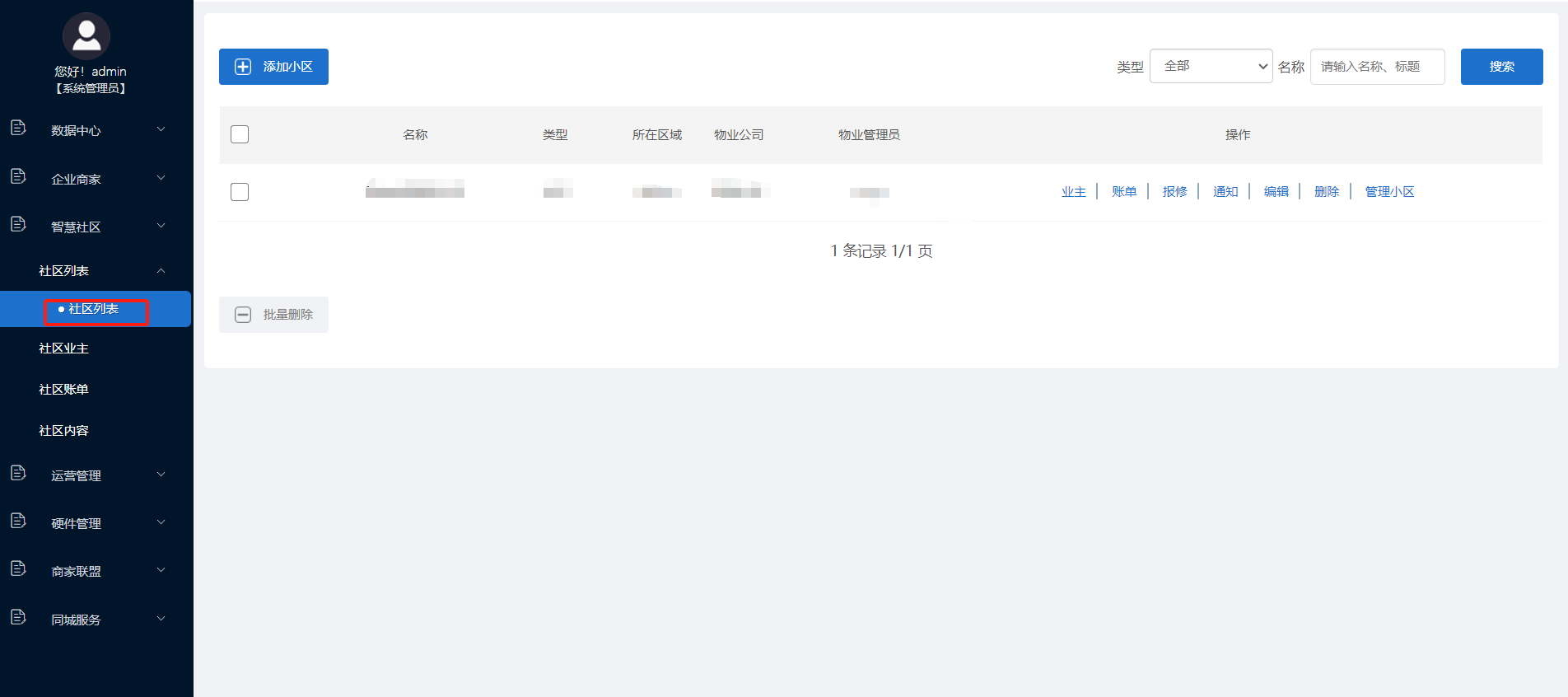This screenshot has width=1568, height=697.
Task: Click the document icon beside 运营管理
Action: [18, 473]
